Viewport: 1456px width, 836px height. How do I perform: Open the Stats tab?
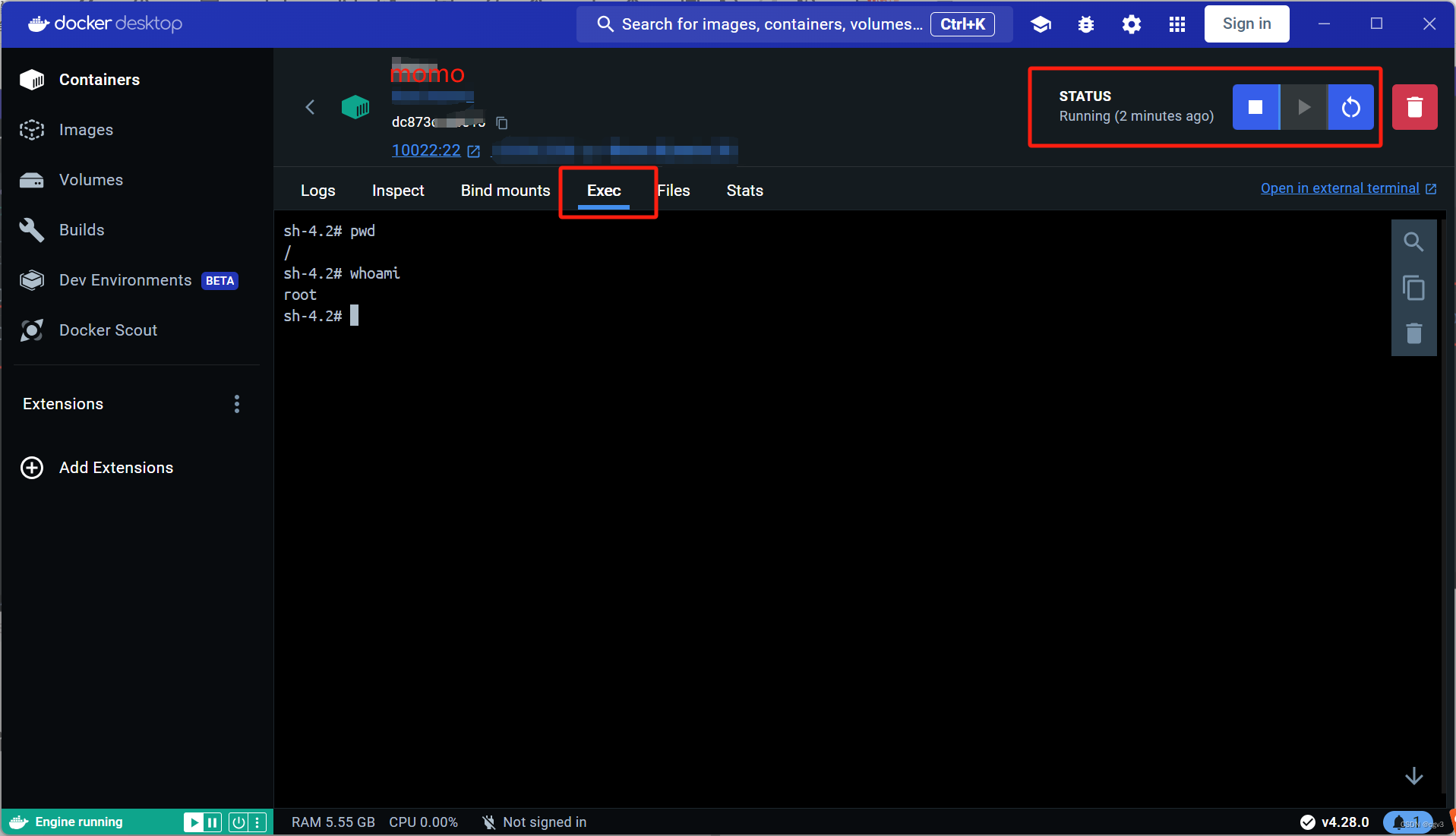(x=745, y=191)
